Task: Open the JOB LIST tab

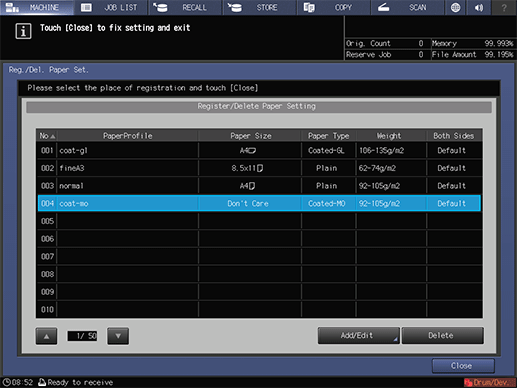Action: click(x=111, y=7)
